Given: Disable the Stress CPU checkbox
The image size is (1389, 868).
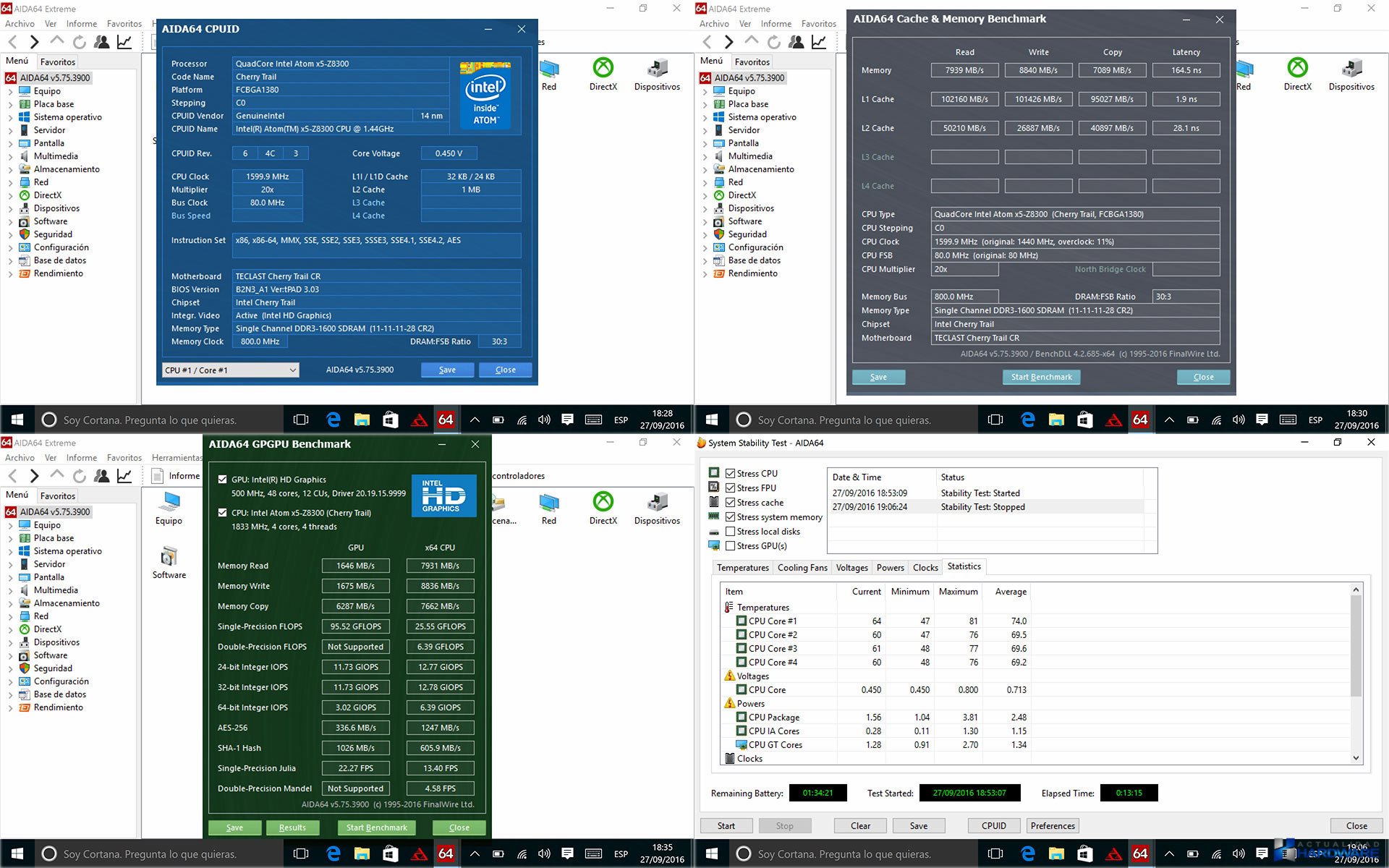Looking at the screenshot, I should tap(730, 474).
